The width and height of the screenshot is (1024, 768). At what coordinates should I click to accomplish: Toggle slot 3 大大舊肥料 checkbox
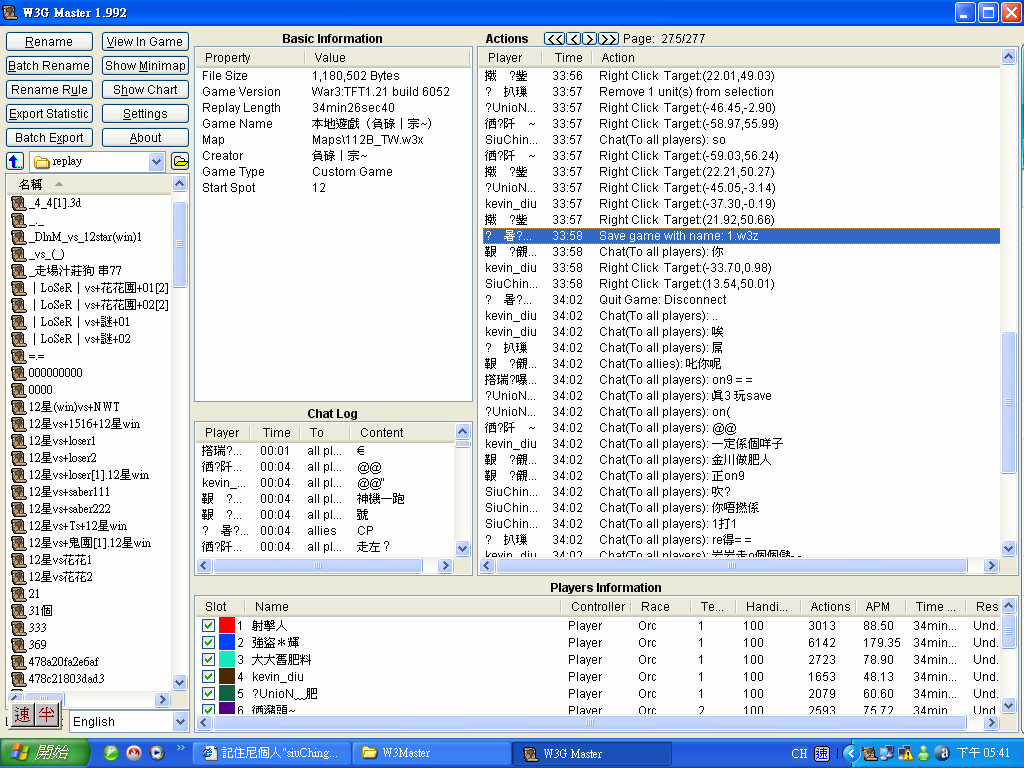click(208, 660)
